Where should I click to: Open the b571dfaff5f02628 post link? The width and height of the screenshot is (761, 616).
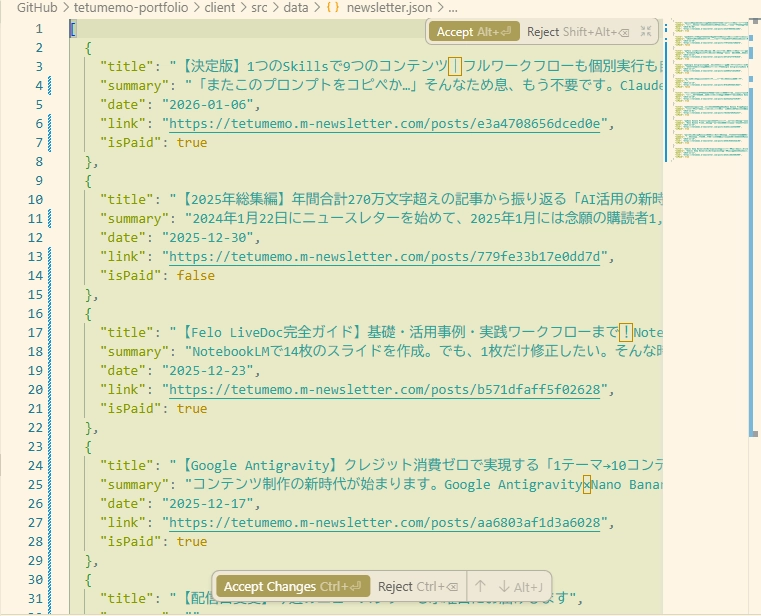click(384, 389)
